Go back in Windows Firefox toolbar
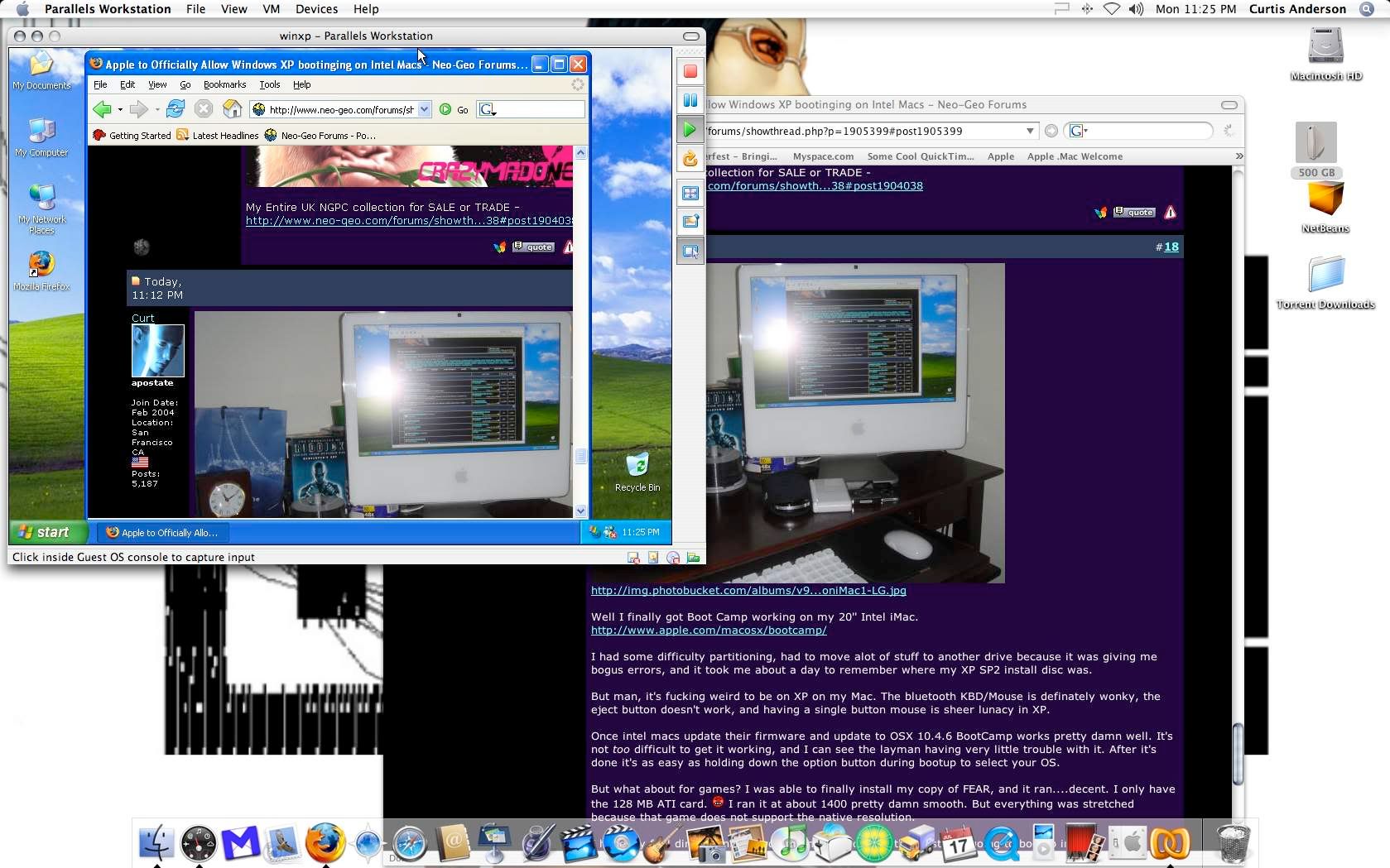 point(102,109)
